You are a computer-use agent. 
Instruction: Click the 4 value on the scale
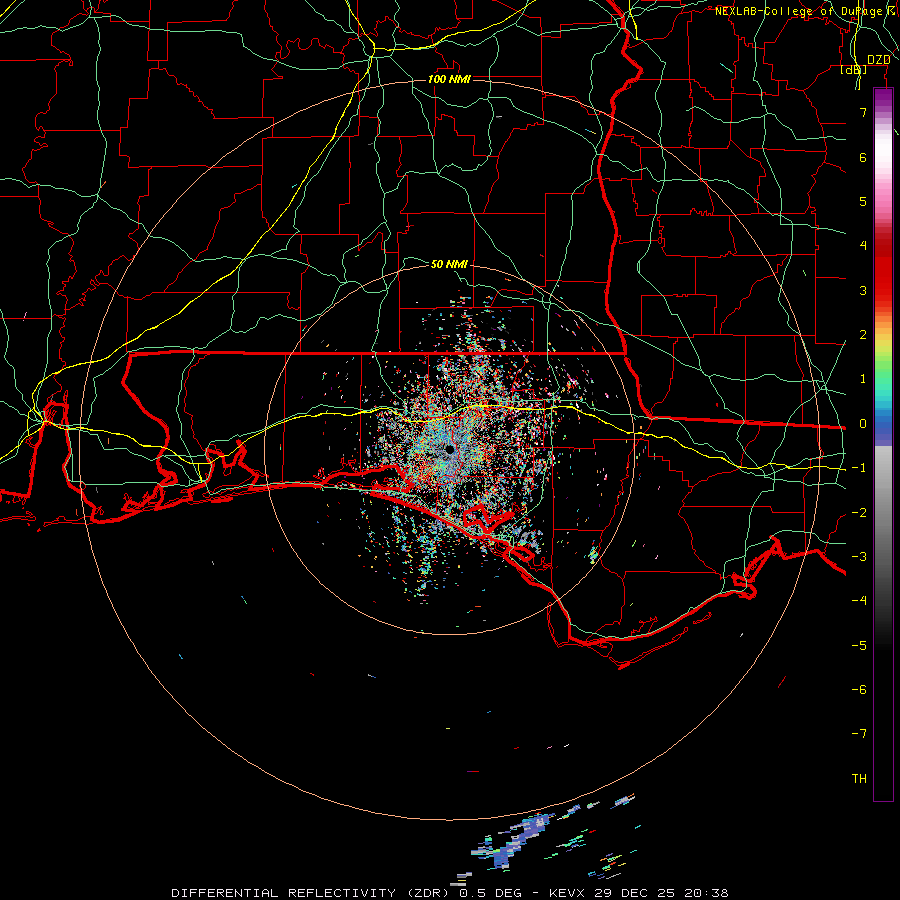point(863,246)
